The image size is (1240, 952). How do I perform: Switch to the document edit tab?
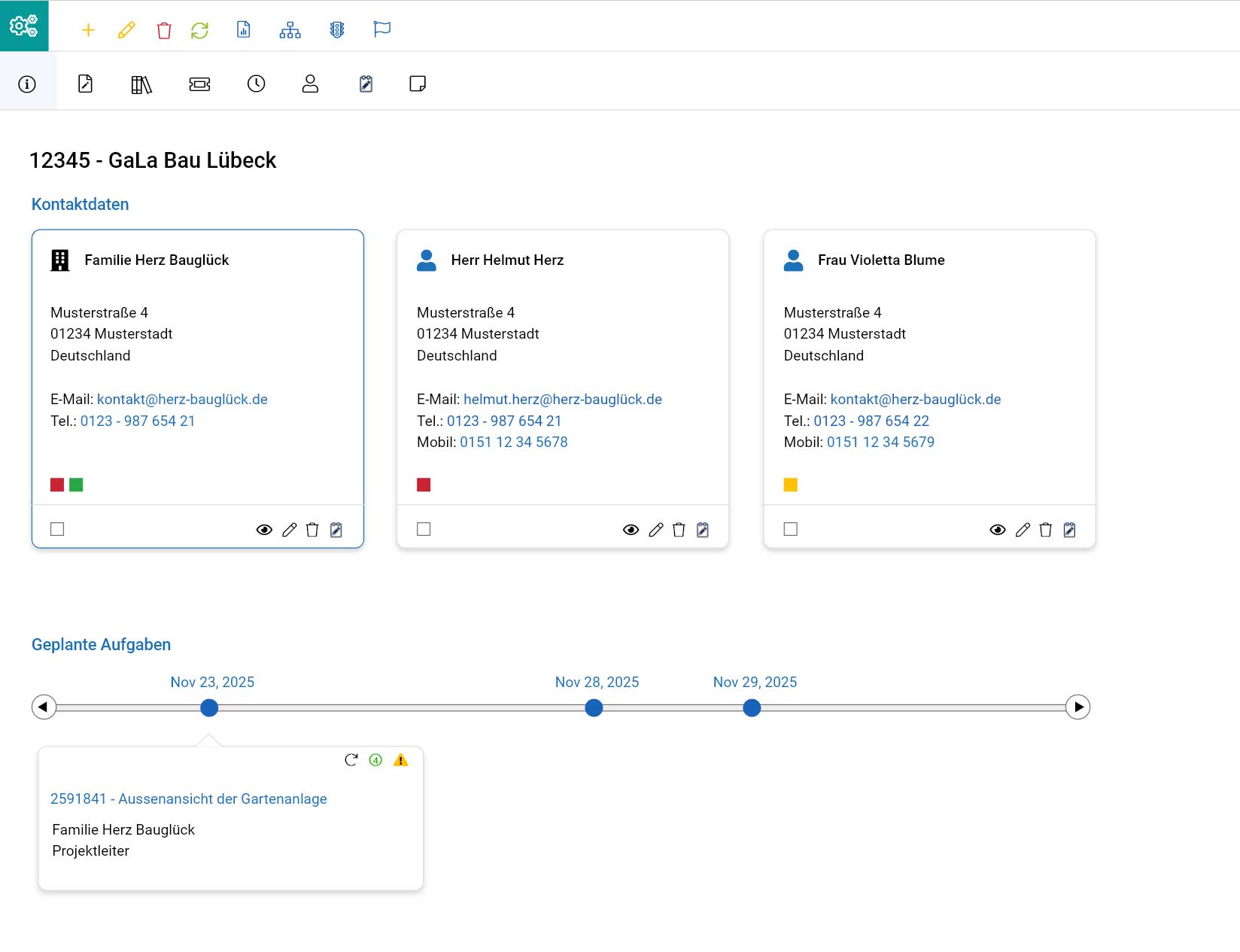point(86,84)
